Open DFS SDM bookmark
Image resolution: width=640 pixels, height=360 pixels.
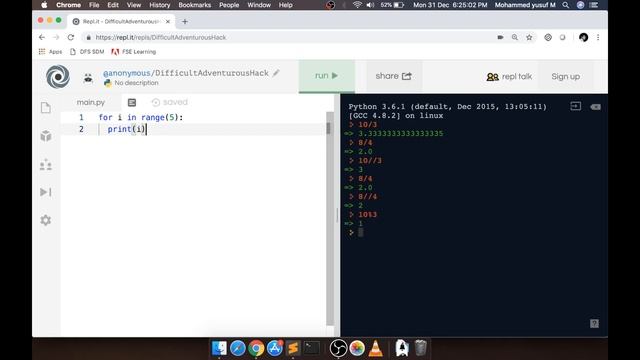coord(87,52)
